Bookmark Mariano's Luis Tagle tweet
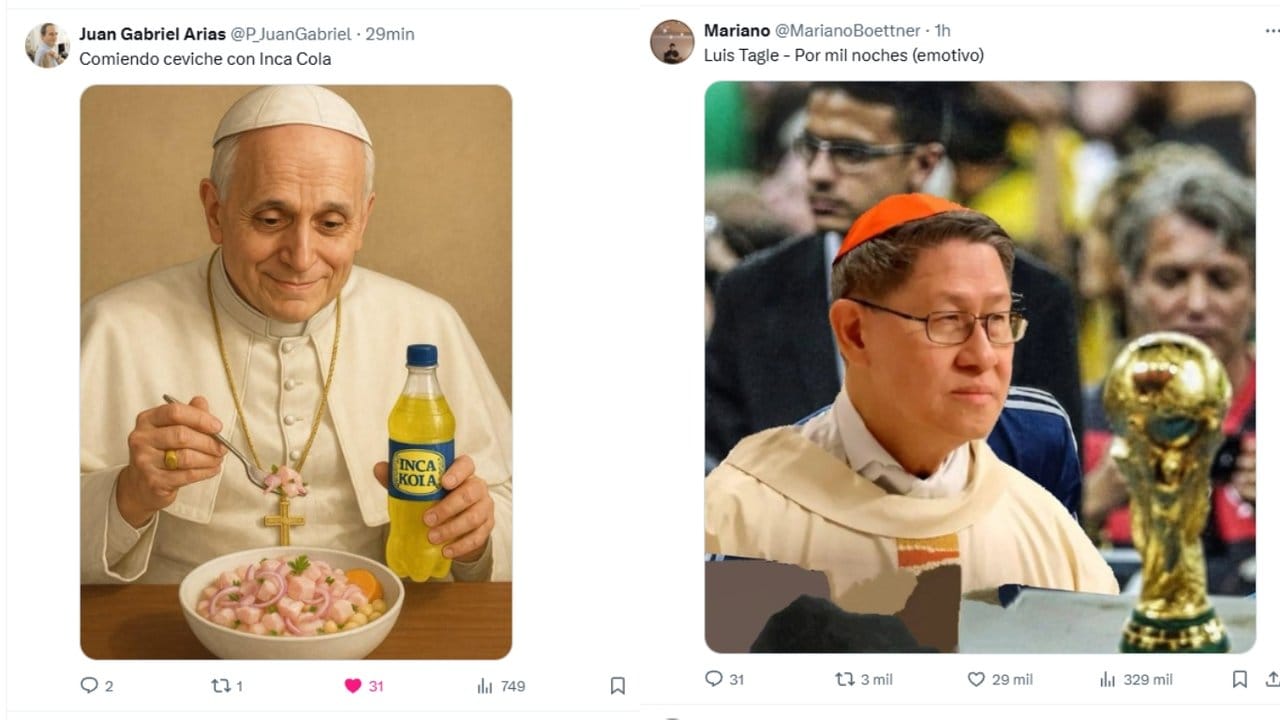1280x720 pixels. tap(1239, 679)
